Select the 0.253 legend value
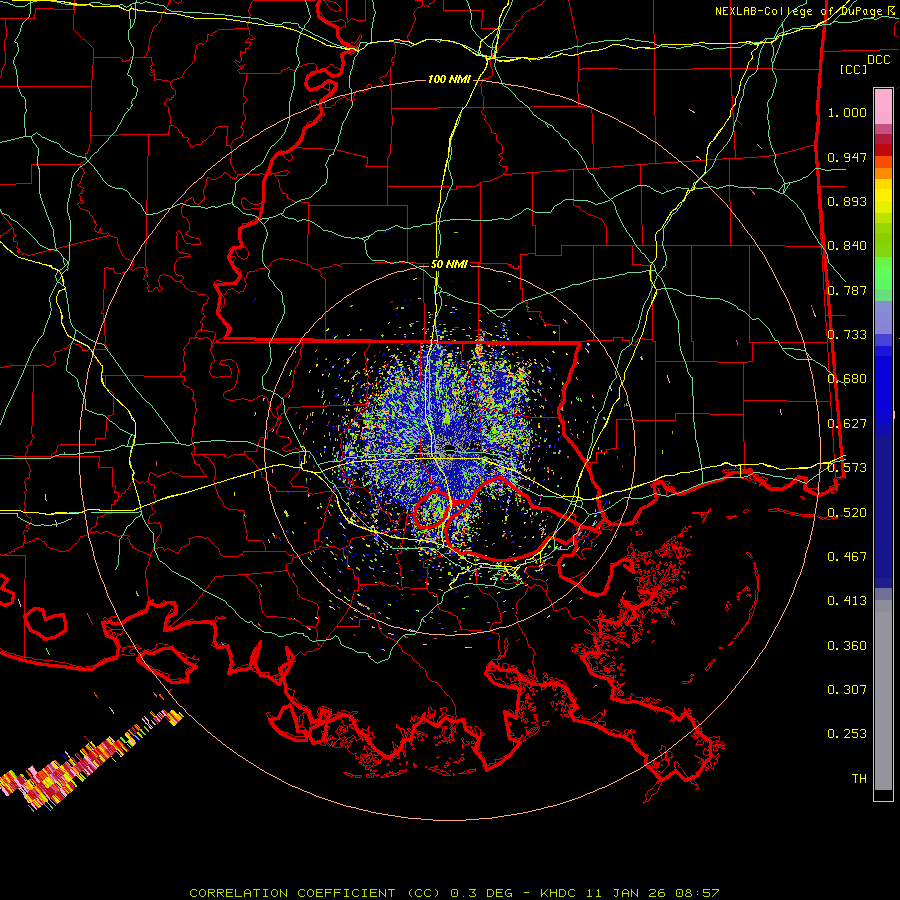 point(847,734)
